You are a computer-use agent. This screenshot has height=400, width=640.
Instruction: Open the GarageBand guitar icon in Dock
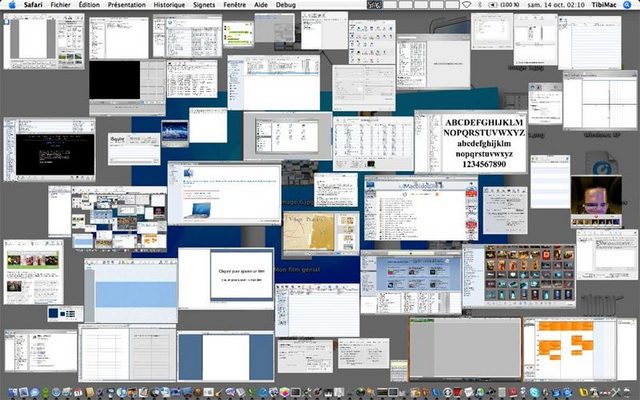point(219,393)
